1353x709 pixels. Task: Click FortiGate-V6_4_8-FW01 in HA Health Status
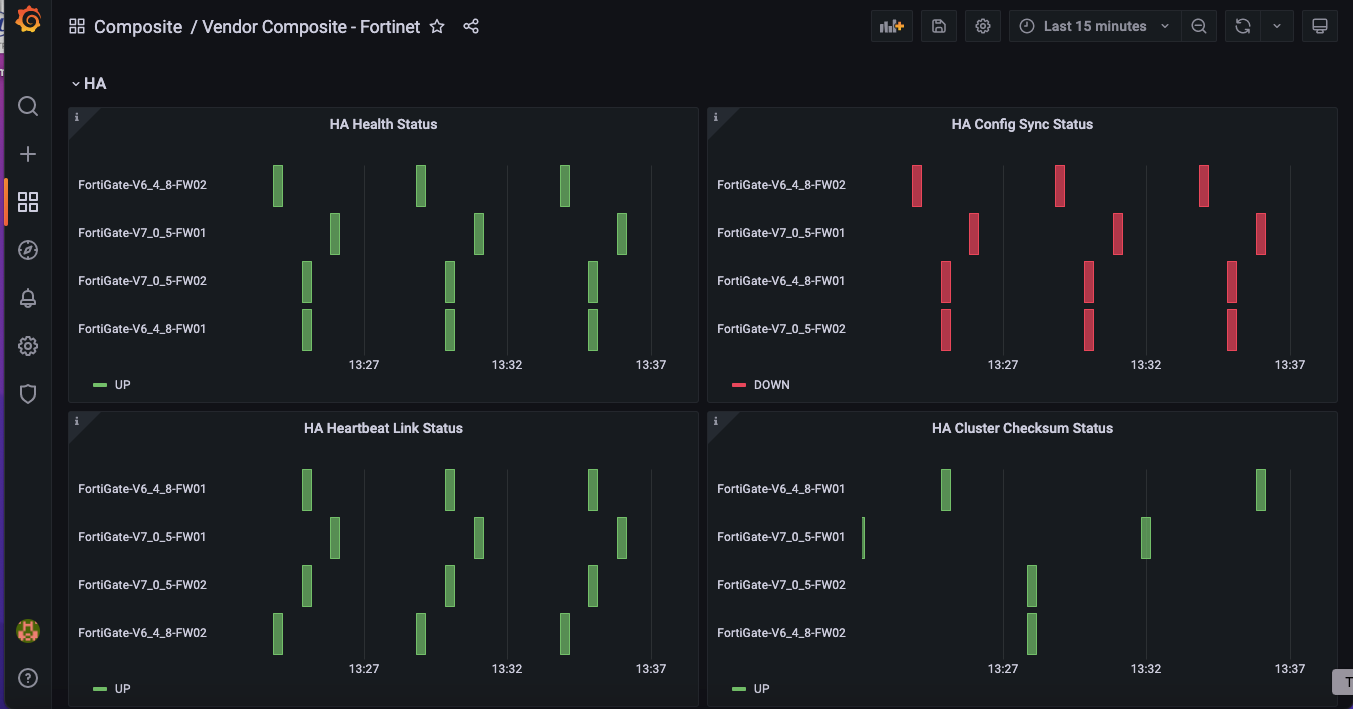click(142, 329)
